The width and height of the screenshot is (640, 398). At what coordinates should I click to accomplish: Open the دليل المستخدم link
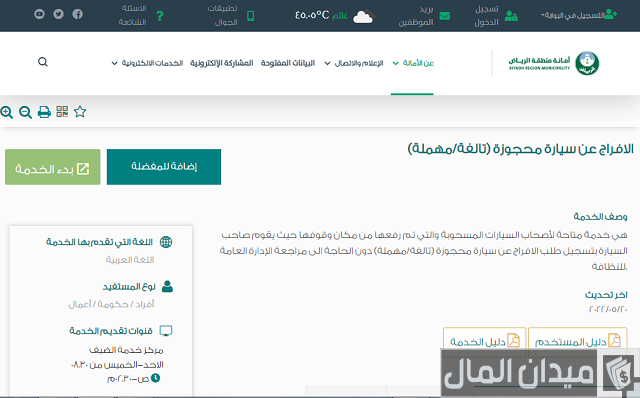(578, 341)
